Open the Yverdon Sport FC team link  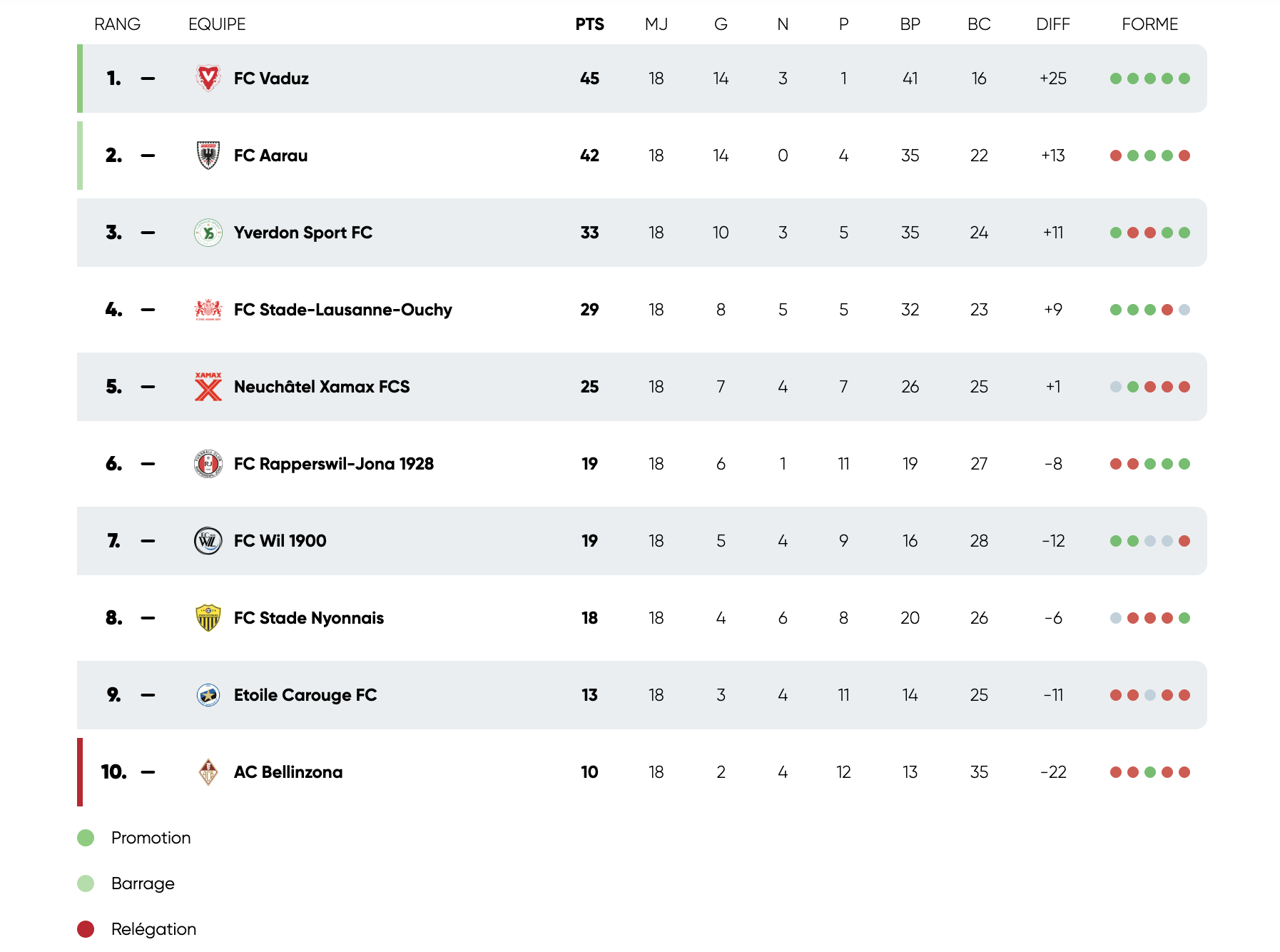303,233
